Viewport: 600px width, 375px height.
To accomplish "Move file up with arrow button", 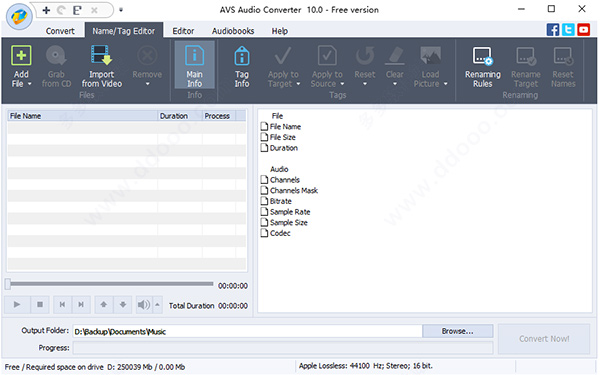I will click(103, 305).
